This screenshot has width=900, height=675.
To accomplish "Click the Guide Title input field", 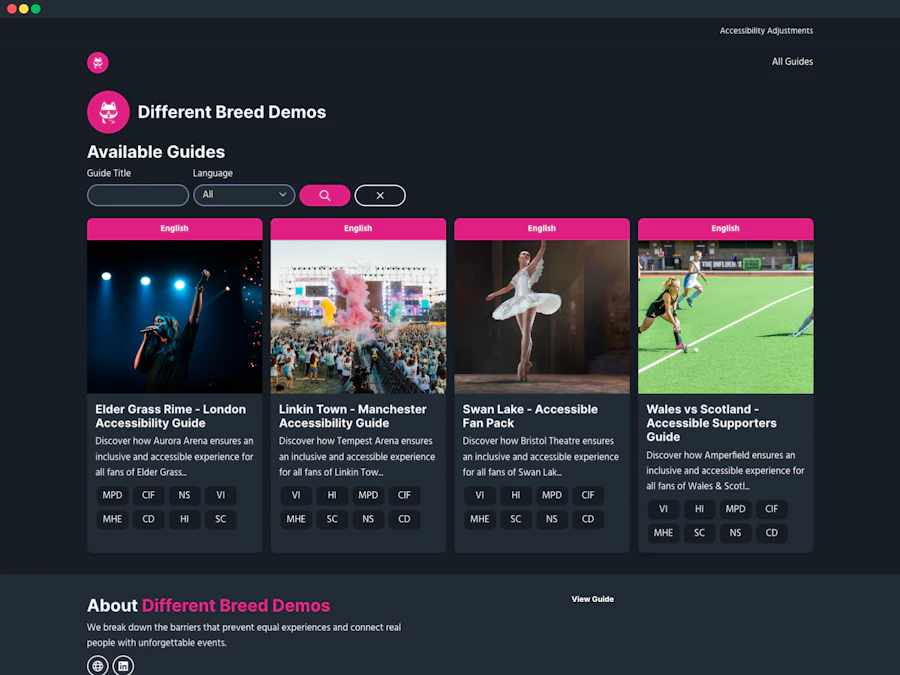I will pos(138,195).
